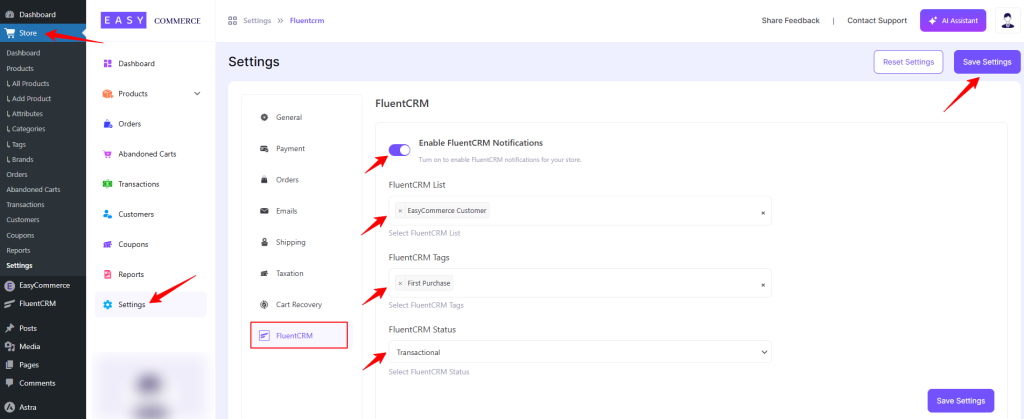Click bottom Save Settings button

(x=961, y=401)
